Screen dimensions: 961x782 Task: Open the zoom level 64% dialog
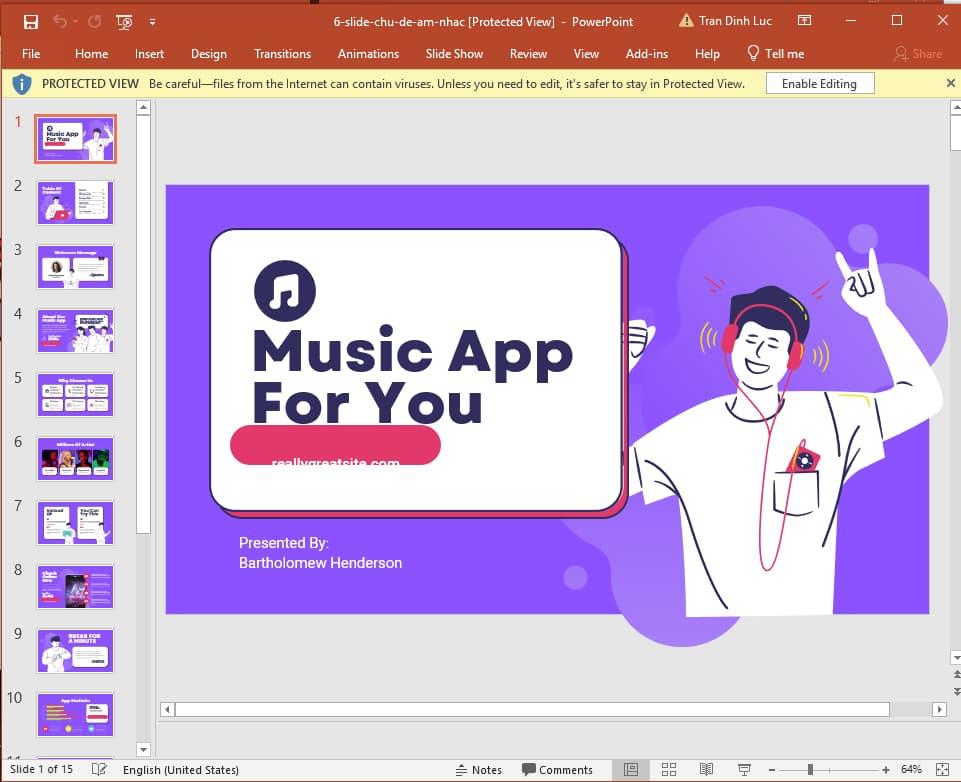pos(911,769)
